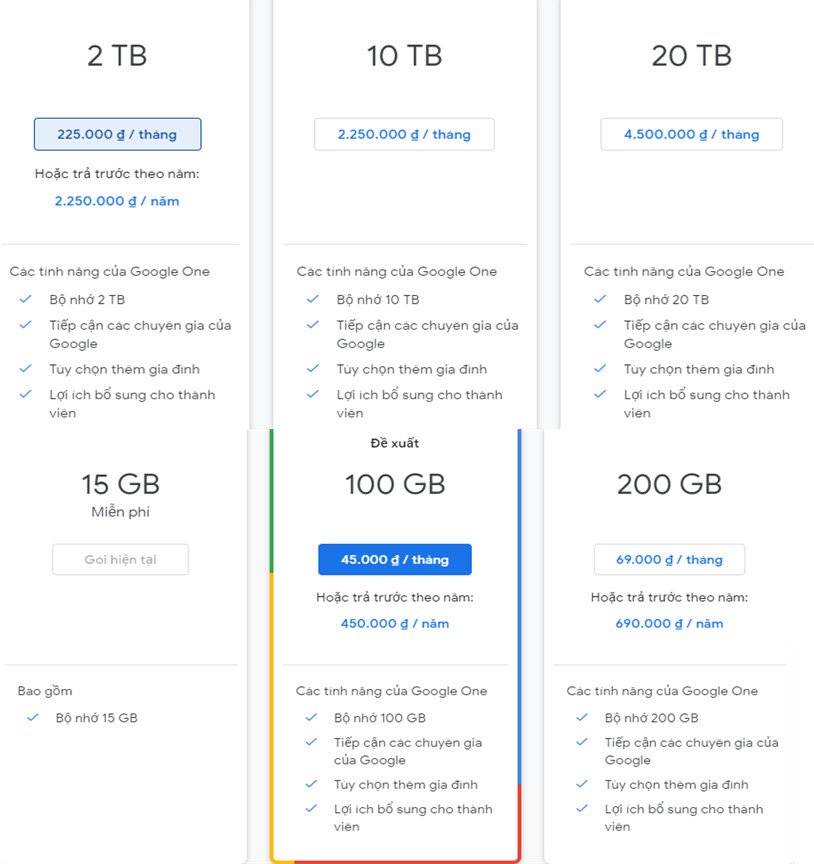Click the 690.000 ₫ / năm yearly link

click(669, 623)
